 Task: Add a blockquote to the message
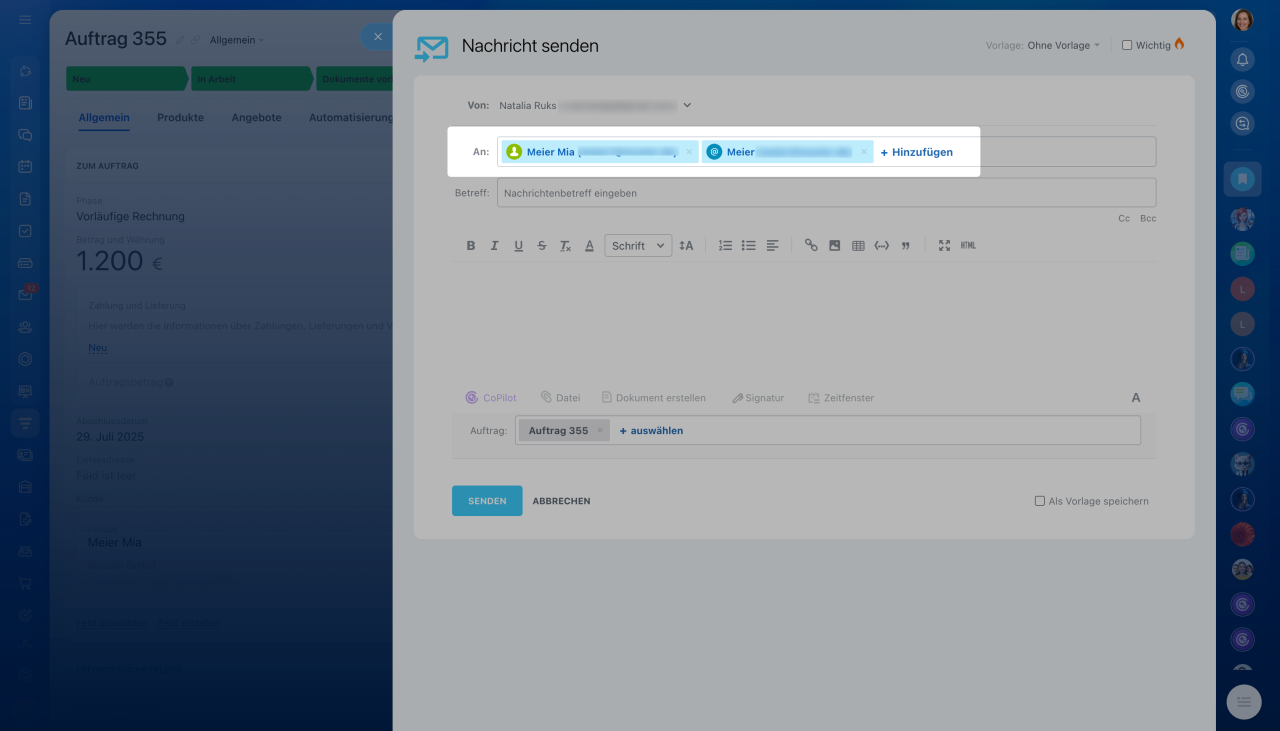point(905,246)
